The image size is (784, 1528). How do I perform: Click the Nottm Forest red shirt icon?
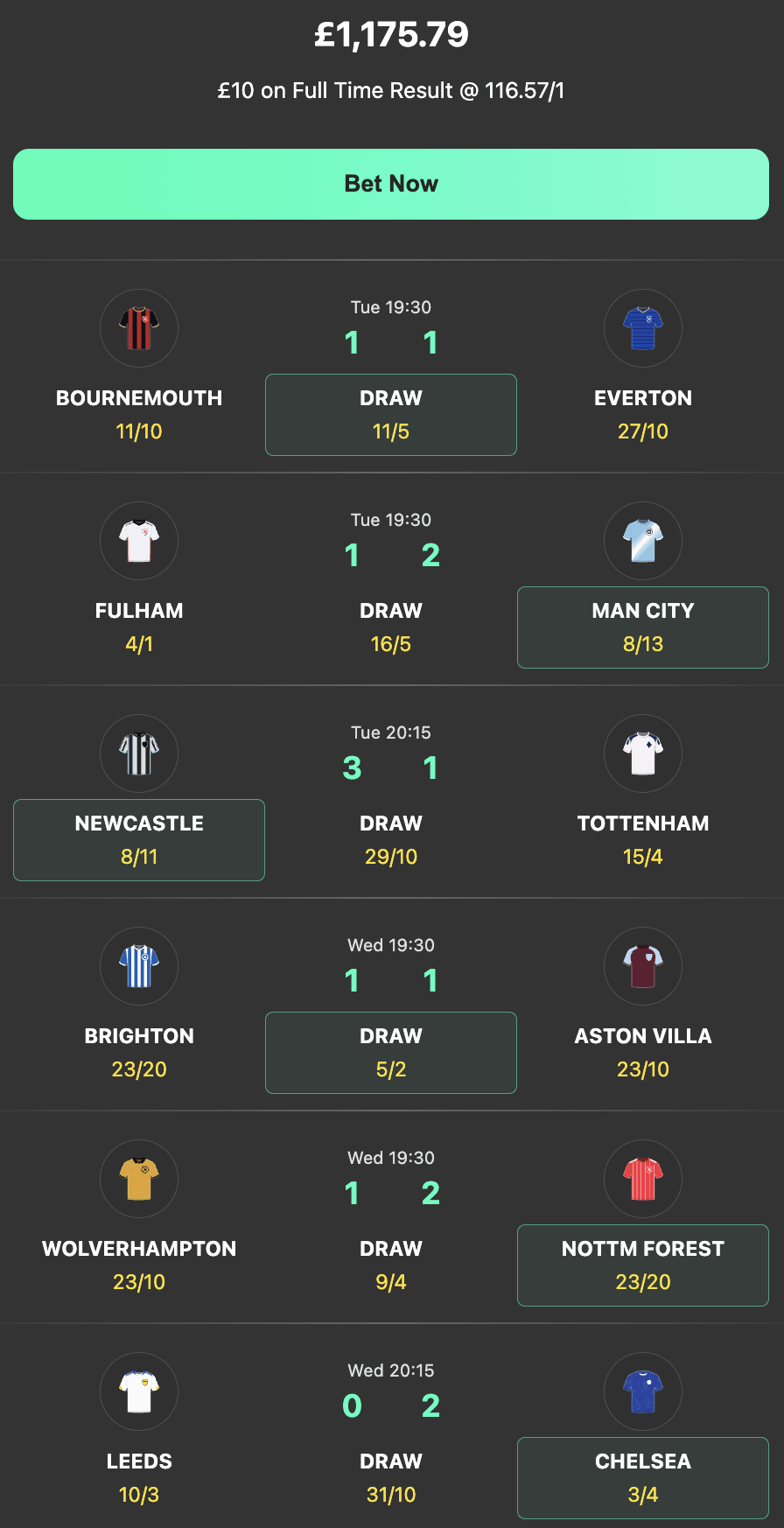643,1179
